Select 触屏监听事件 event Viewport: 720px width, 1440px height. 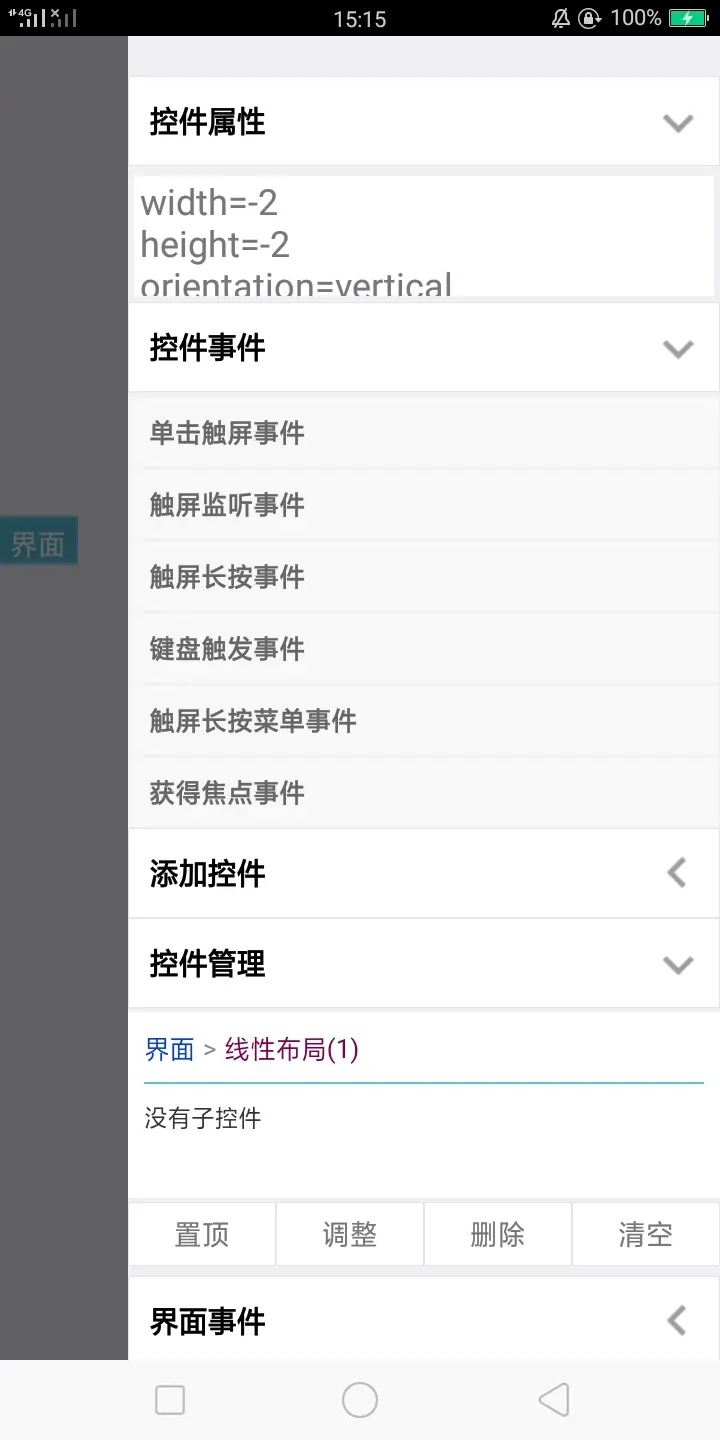click(x=227, y=505)
